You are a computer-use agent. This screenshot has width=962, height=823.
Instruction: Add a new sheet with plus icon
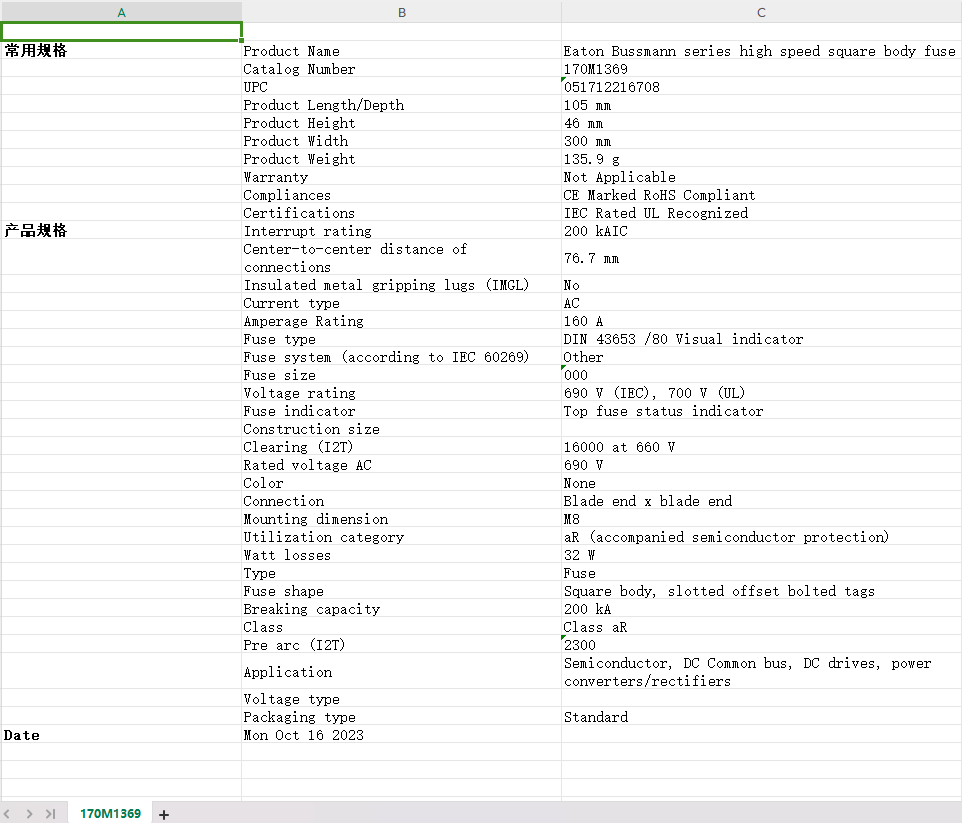point(163,814)
